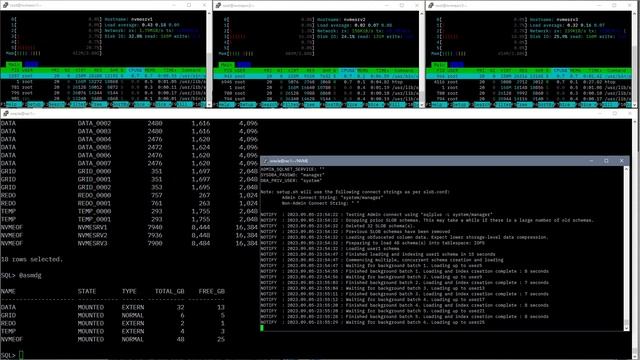The image size is (640, 360).
Task: Click F9 Kill in nvmesrv2 htop window
Action: [397, 104]
